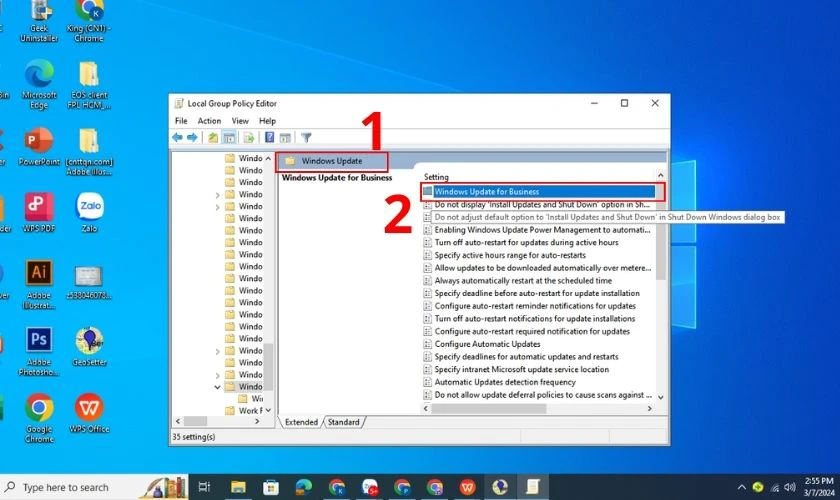Select the 'Configure Automatic Updates' setting
This screenshot has height=500, width=840.
[x=482, y=344]
